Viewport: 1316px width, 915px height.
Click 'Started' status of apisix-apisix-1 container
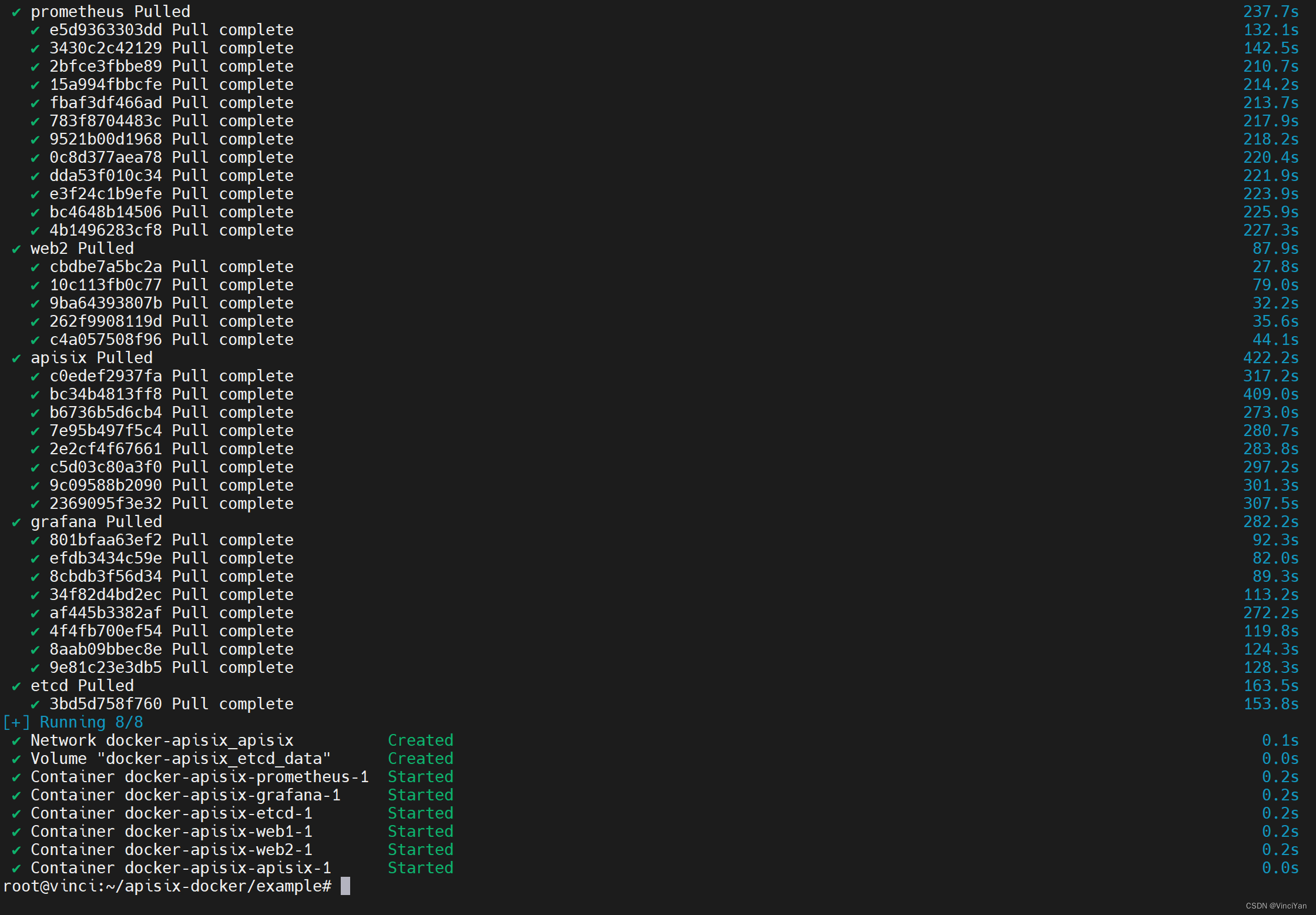coord(421,868)
